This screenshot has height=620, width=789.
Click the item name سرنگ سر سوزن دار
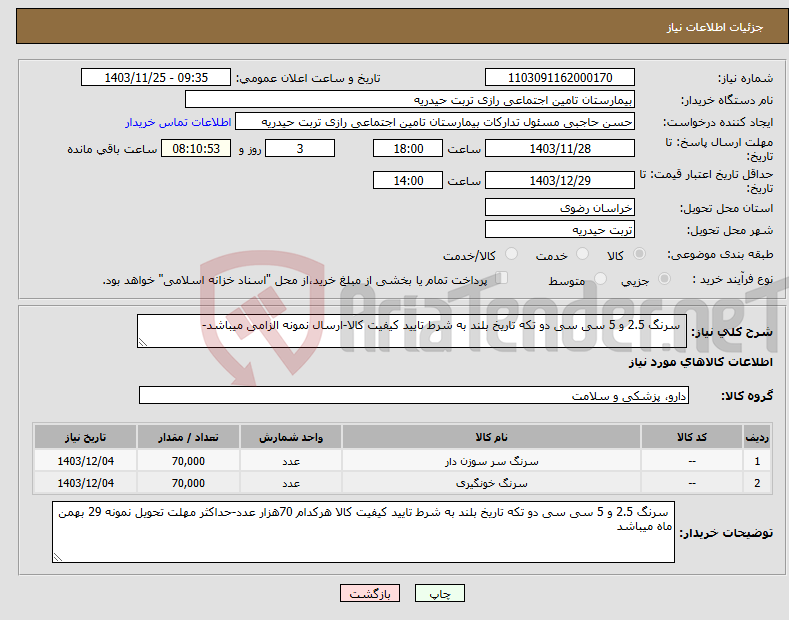pos(491,461)
